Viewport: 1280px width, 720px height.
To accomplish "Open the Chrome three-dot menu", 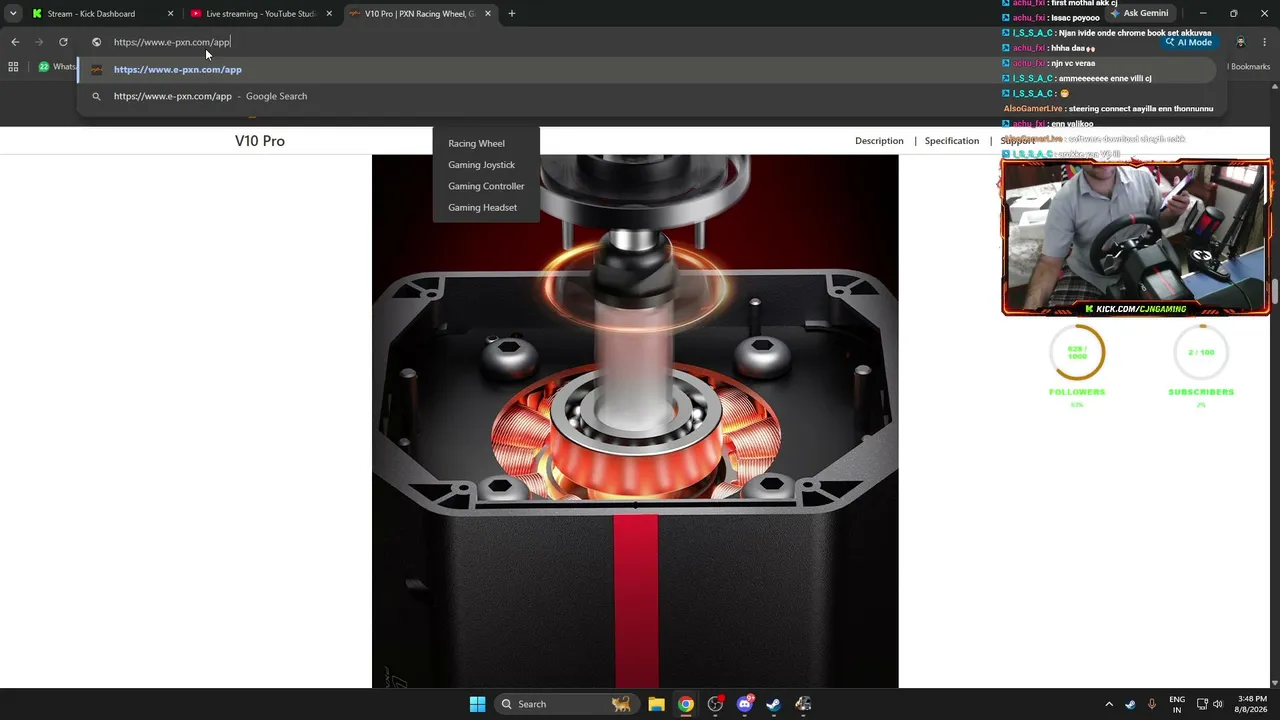I will (x=1265, y=42).
